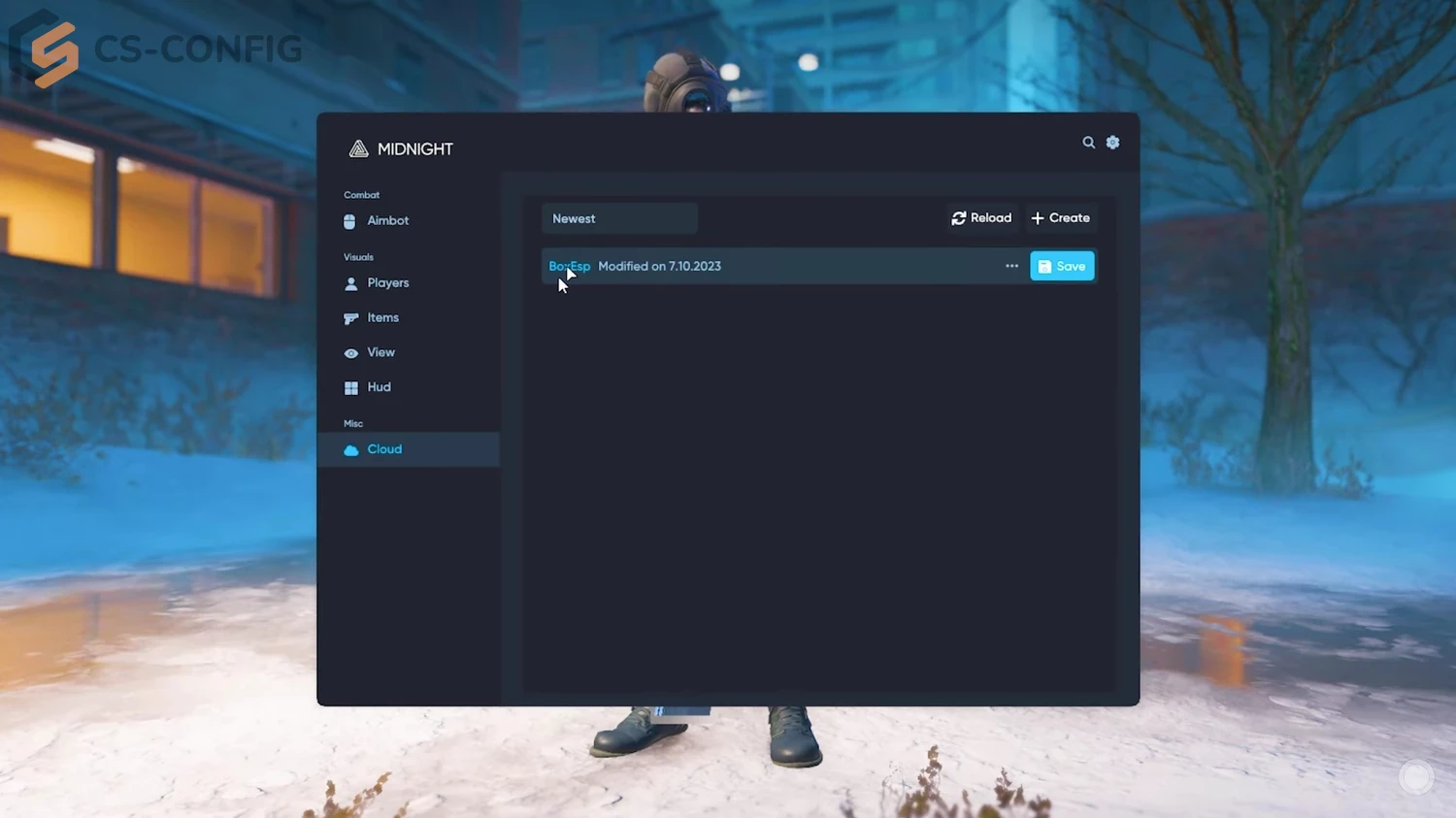Click the Cloud misc icon
Viewport: 1456px width, 818px height.
349,449
